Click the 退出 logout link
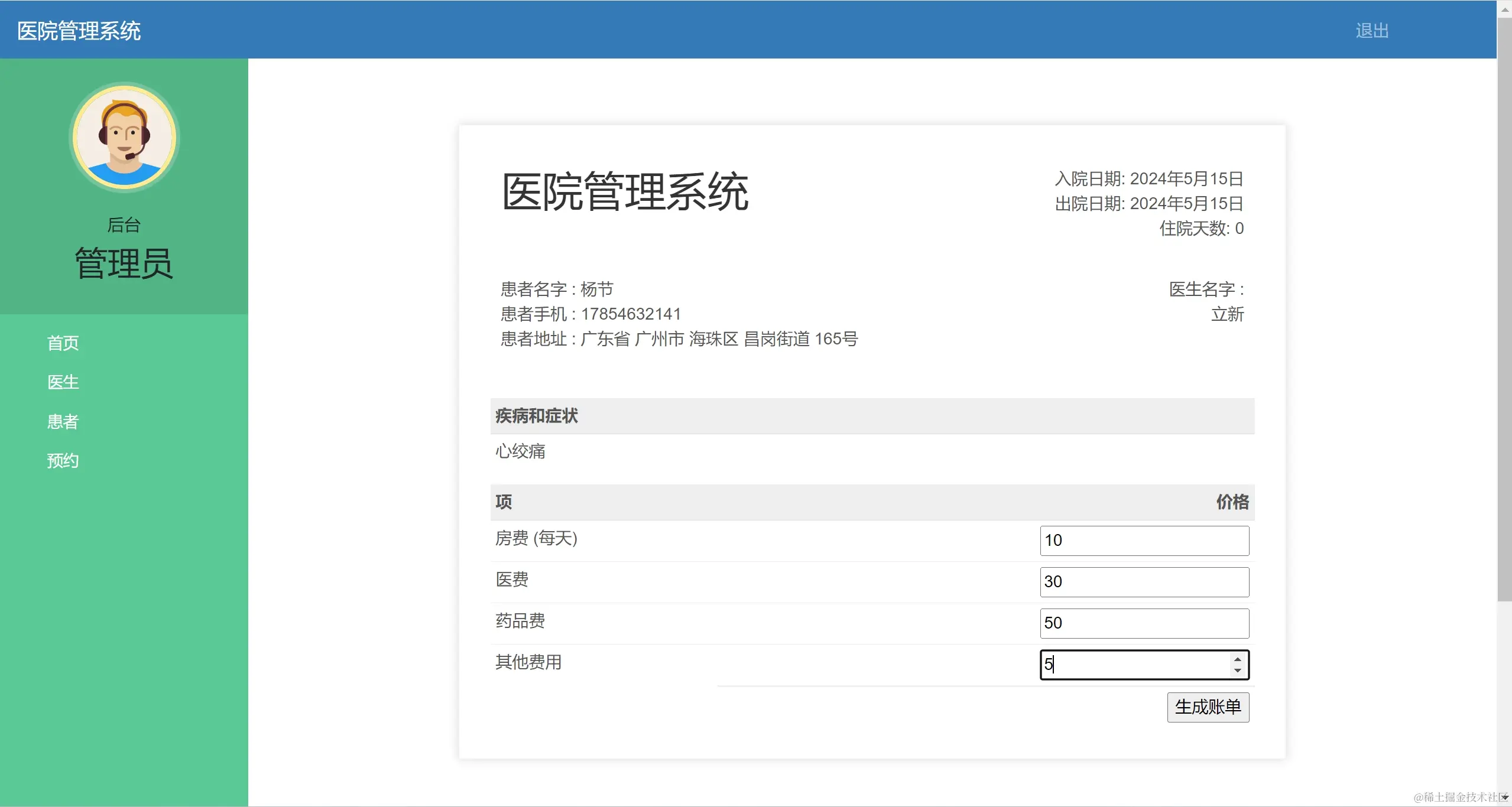1512x807 pixels. click(x=1372, y=31)
